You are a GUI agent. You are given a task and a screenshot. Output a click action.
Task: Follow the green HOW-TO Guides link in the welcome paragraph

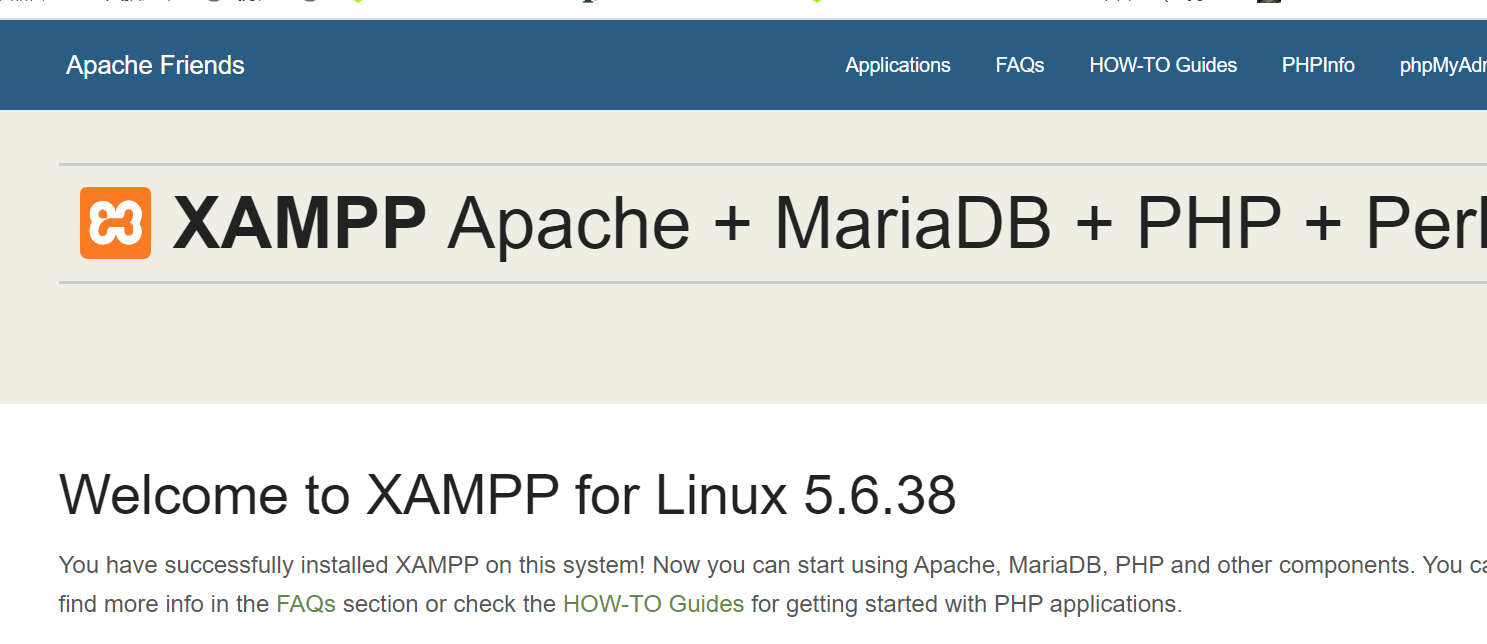click(654, 604)
